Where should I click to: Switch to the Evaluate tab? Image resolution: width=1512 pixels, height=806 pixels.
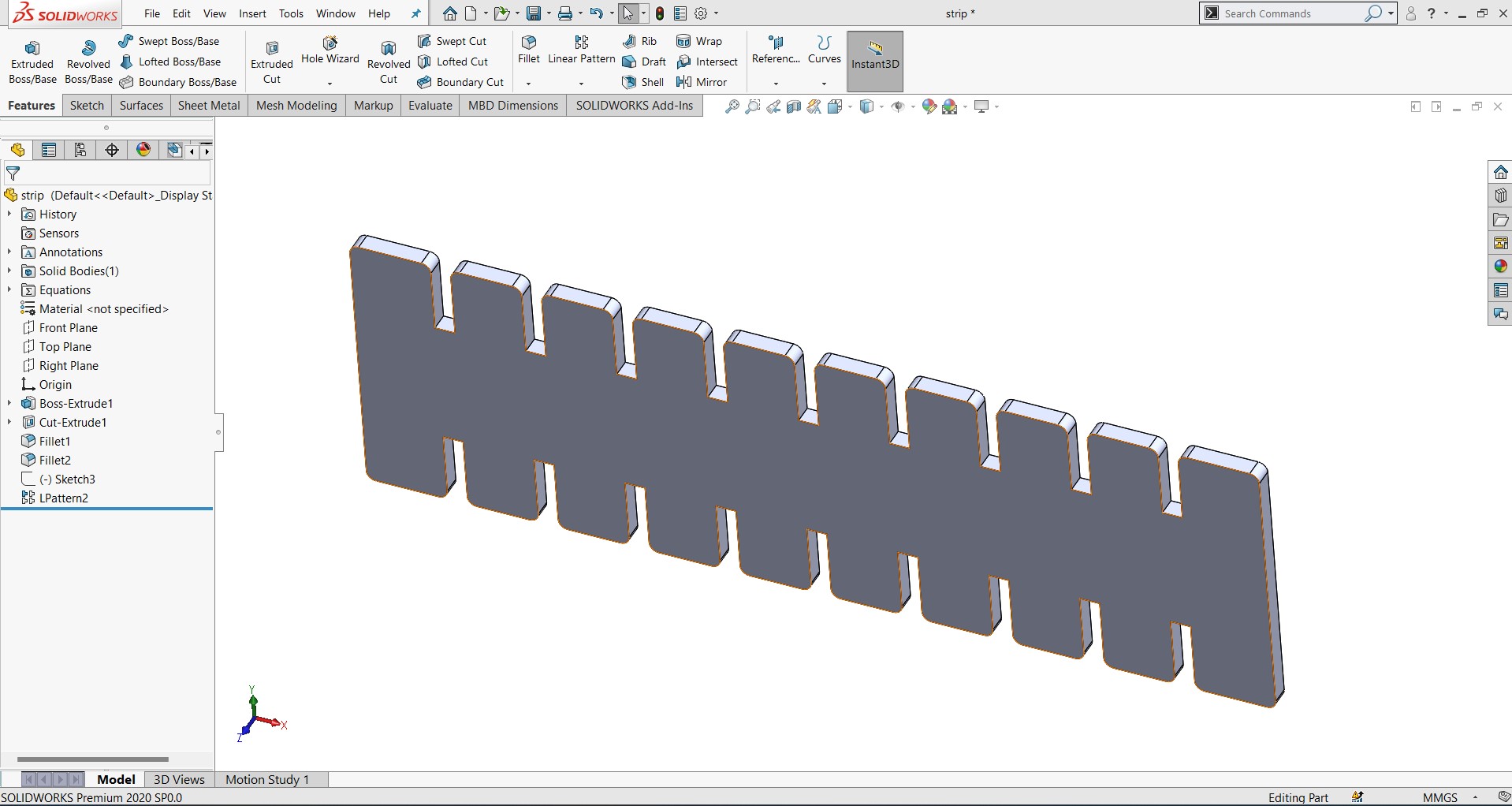(x=430, y=105)
